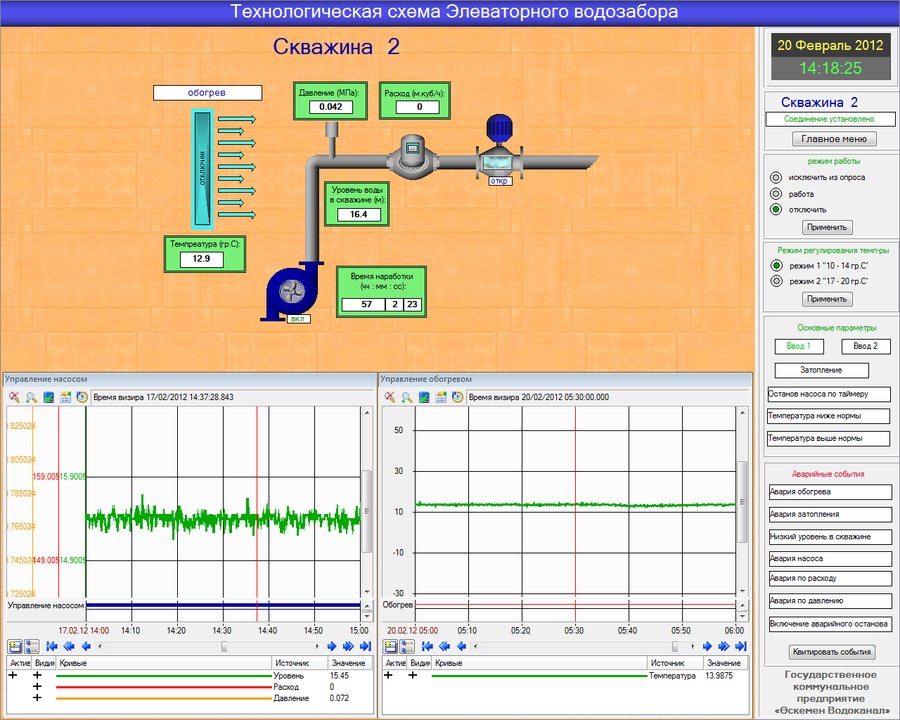The width and height of the screenshot is (900, 720).
Task: Click the clock icon in the pump chart toolbar
Action: [80, 397]
